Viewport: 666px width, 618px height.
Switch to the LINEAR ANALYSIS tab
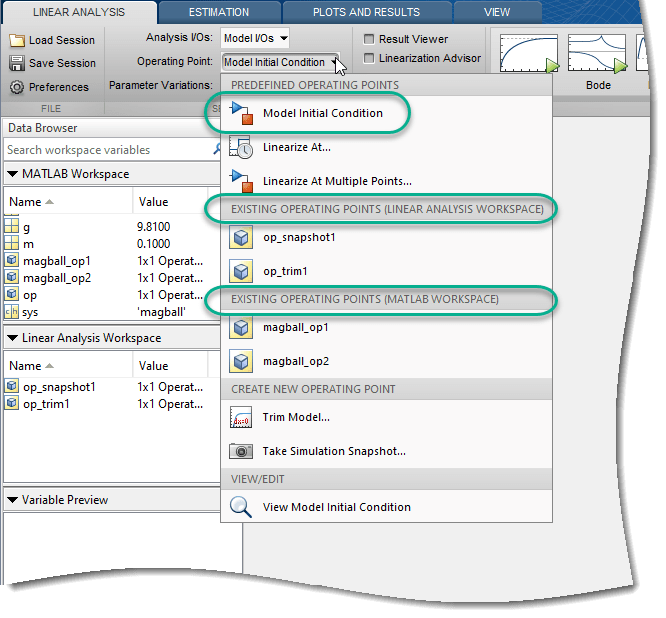click(x=79, y=12)
